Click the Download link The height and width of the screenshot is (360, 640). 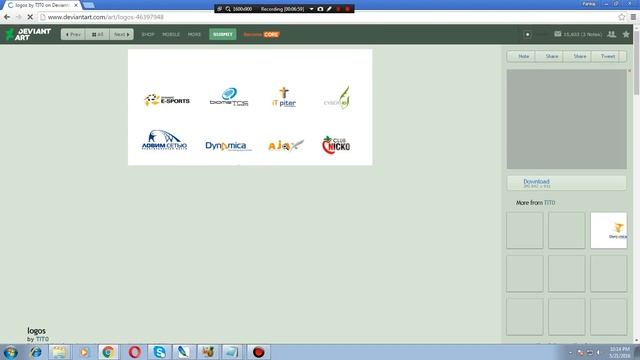[x=536, y=181]
